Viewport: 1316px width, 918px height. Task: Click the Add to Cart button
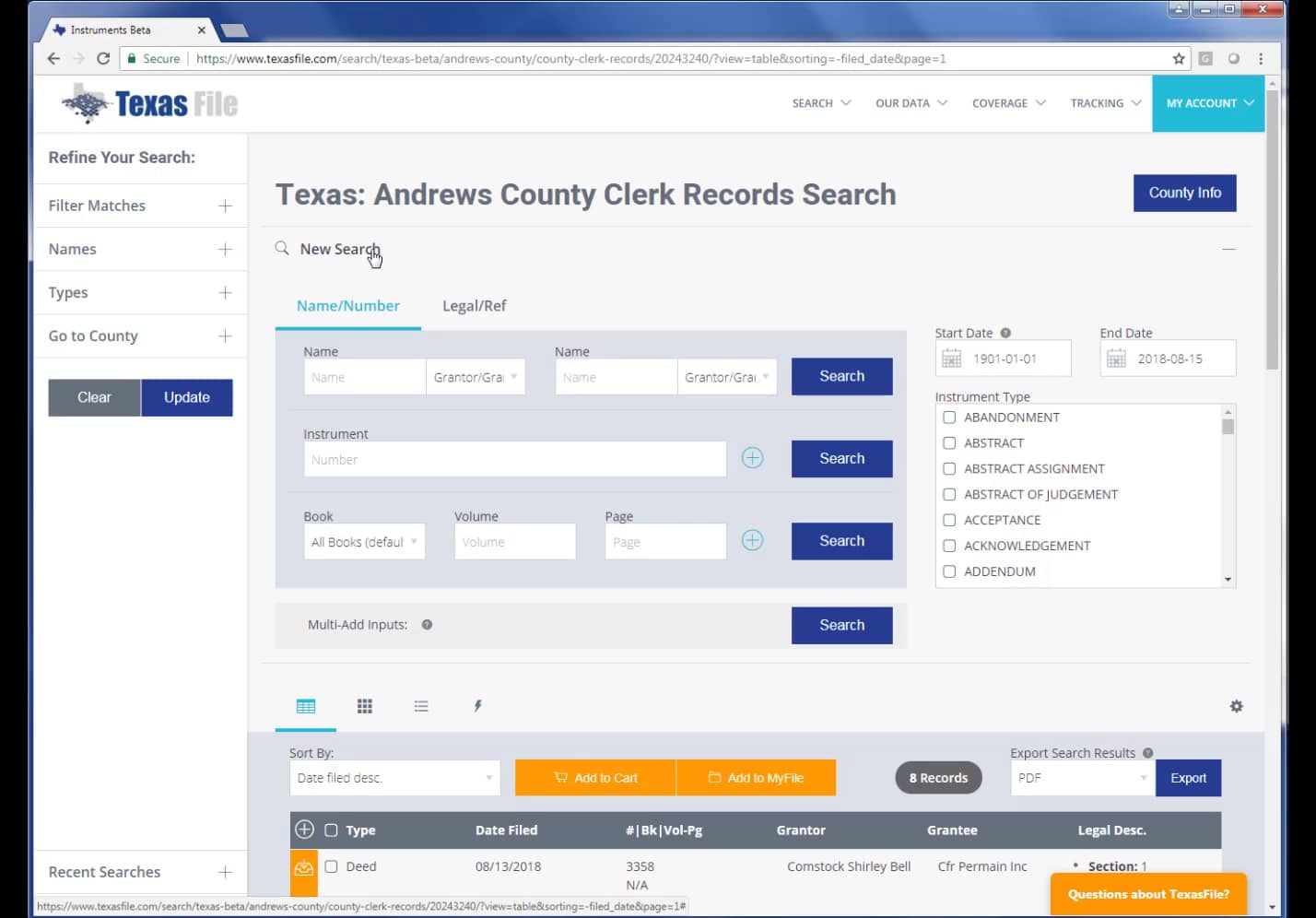(x=595, y=778)
